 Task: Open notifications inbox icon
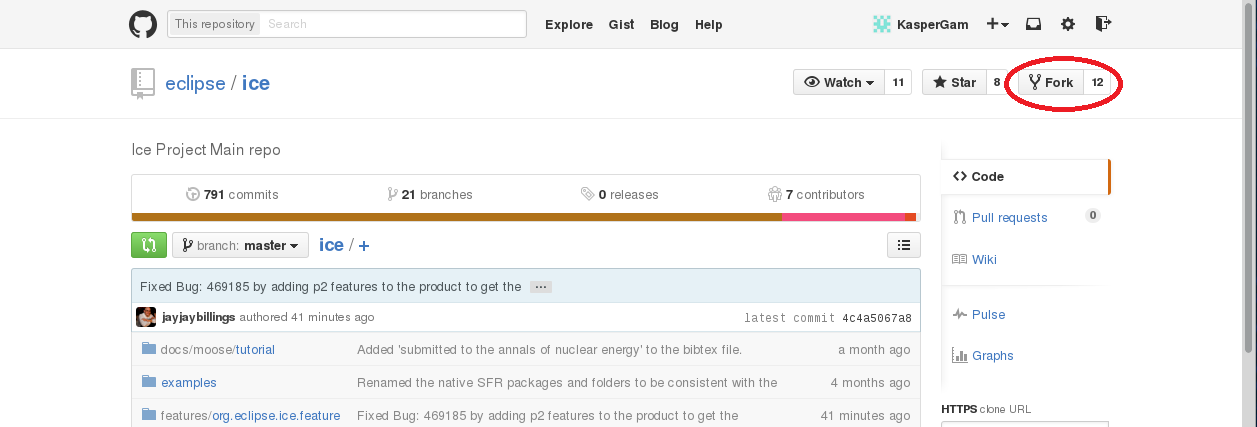tap(1034, 24)
